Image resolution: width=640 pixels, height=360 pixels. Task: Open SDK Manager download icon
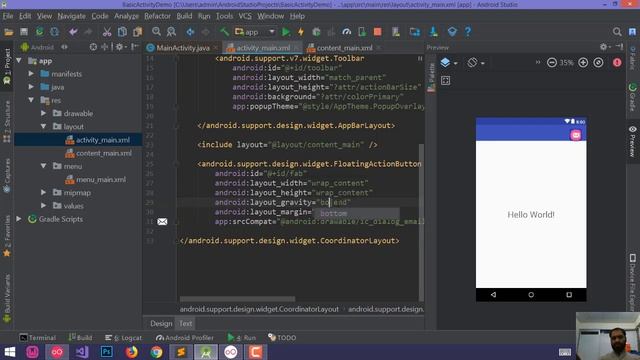tap(433, 32)
